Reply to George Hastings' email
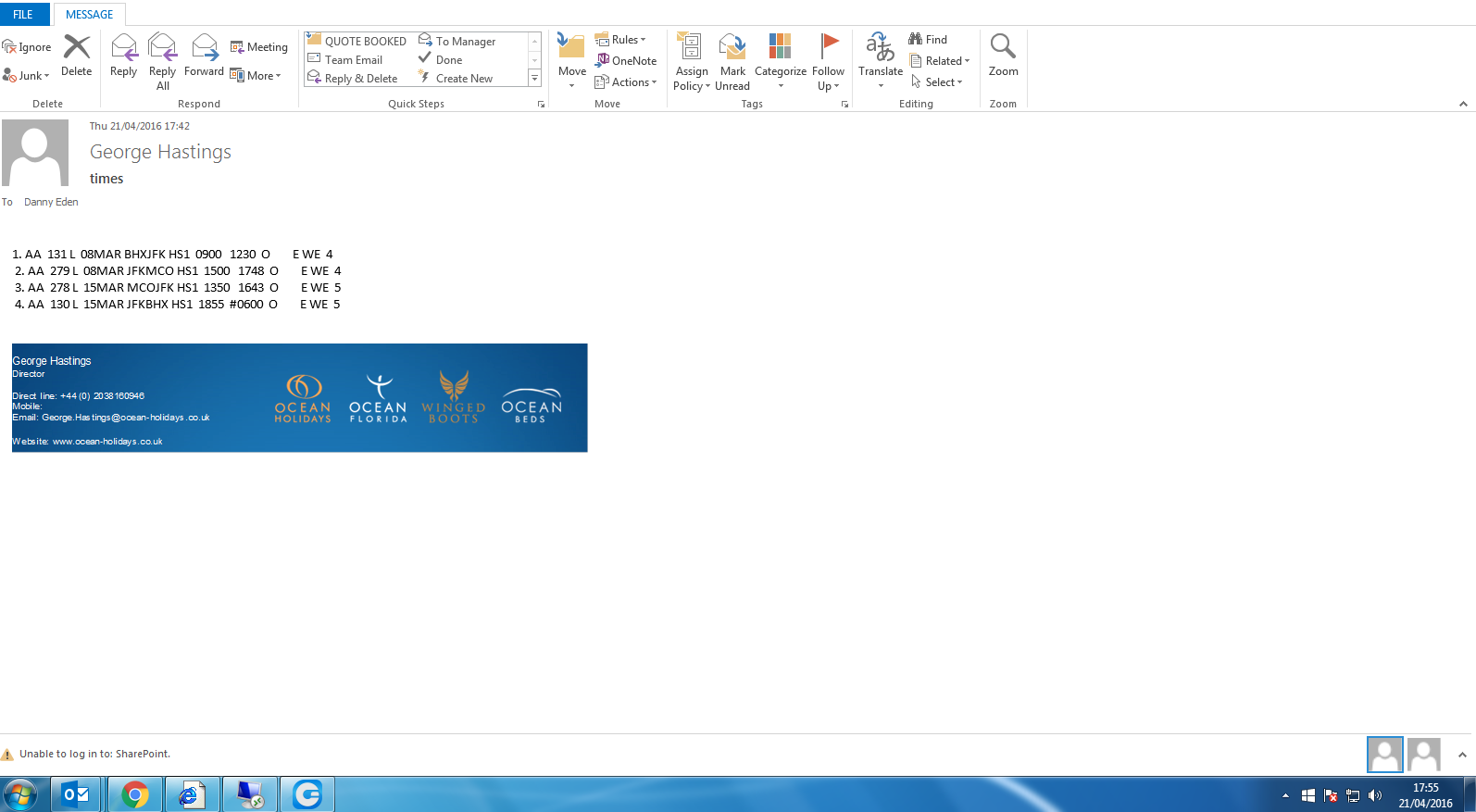1476x812 pixels. pos(123,56)
